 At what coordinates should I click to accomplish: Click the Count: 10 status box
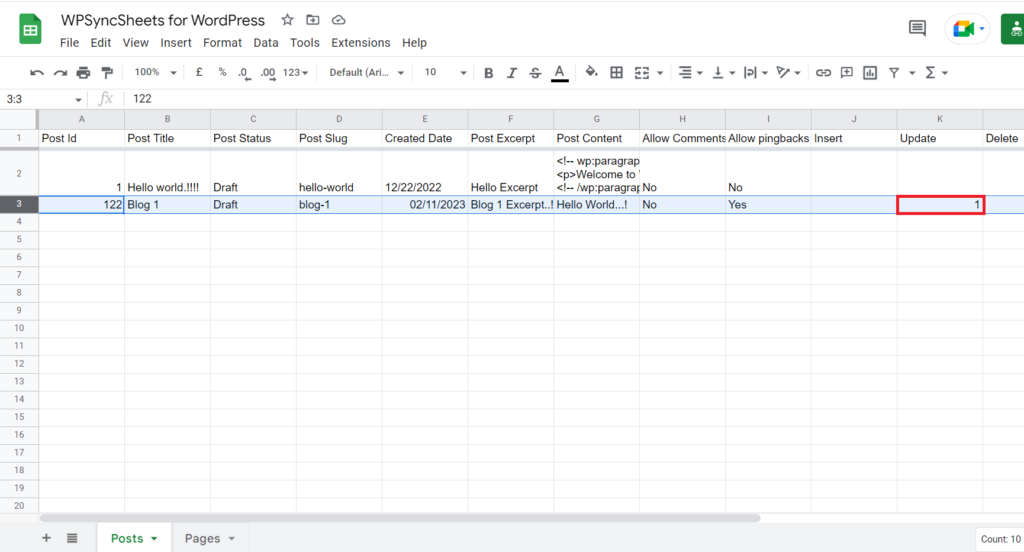pos(1000,539)
